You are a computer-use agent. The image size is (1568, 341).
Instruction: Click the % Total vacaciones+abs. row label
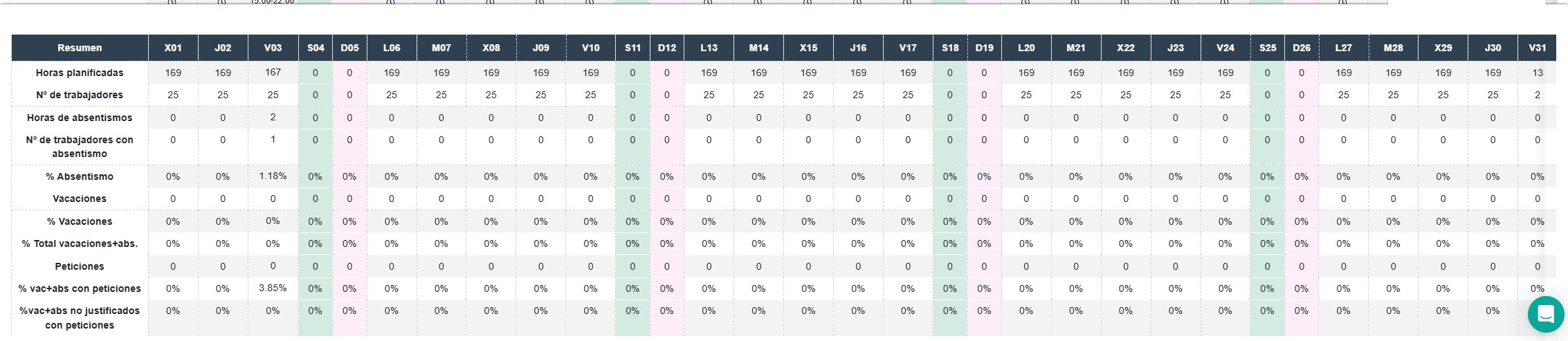pos(80,243)
